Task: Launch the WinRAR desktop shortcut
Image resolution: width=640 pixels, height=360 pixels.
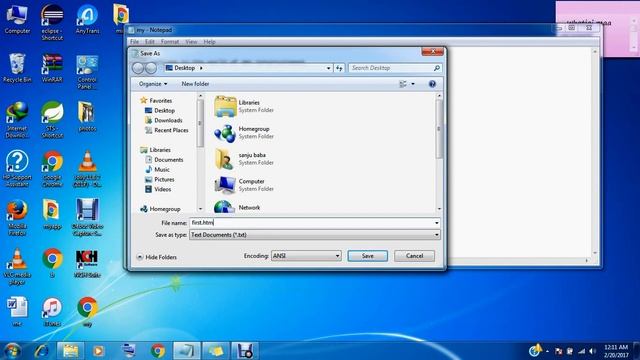Action: (x=52, y=68)
